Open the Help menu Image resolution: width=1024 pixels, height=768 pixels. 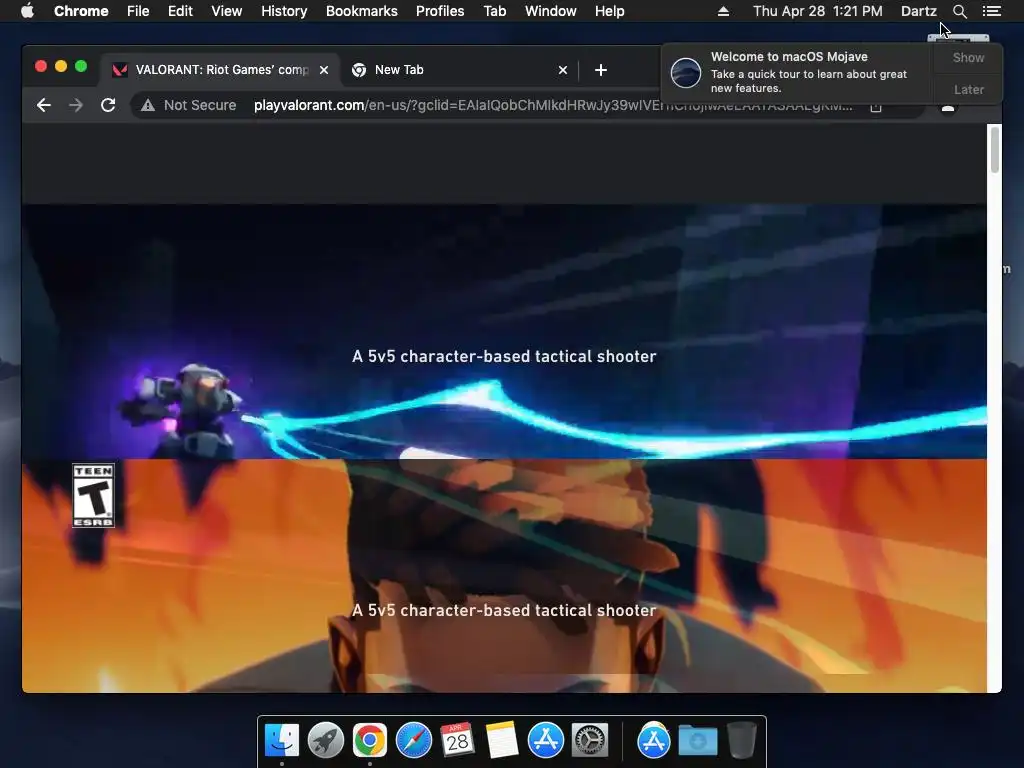click(609, 11)
